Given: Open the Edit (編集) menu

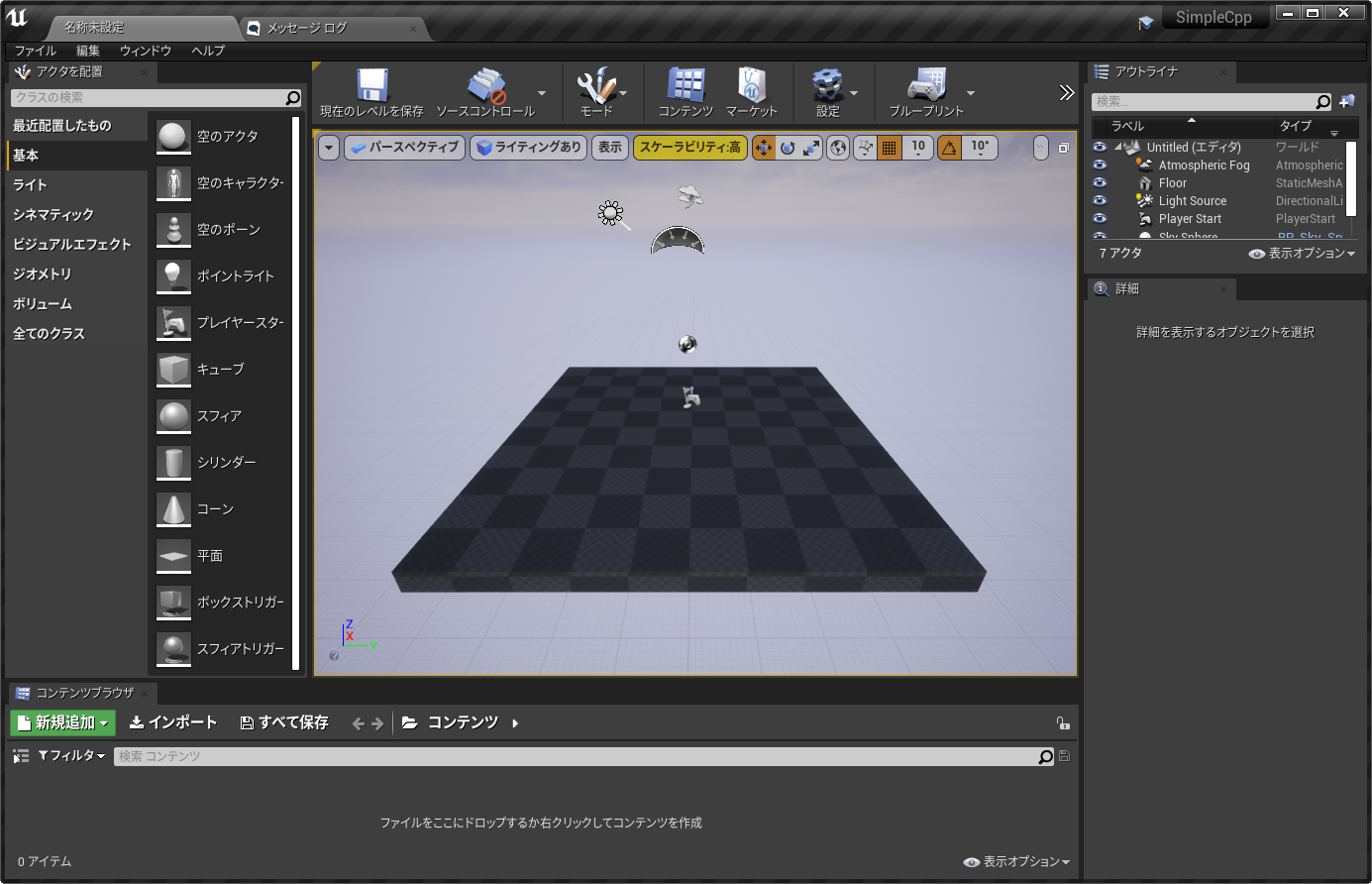Looking at the screenshot, I should 88,51.
